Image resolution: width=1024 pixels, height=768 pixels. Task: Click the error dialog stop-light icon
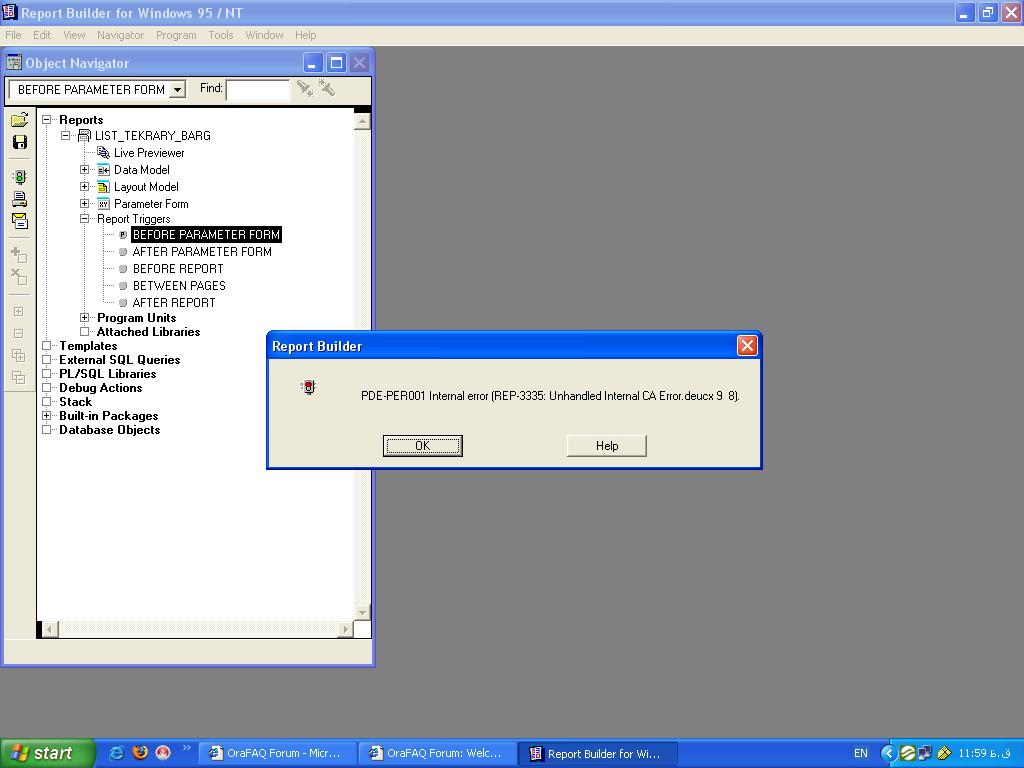(308, 387)
